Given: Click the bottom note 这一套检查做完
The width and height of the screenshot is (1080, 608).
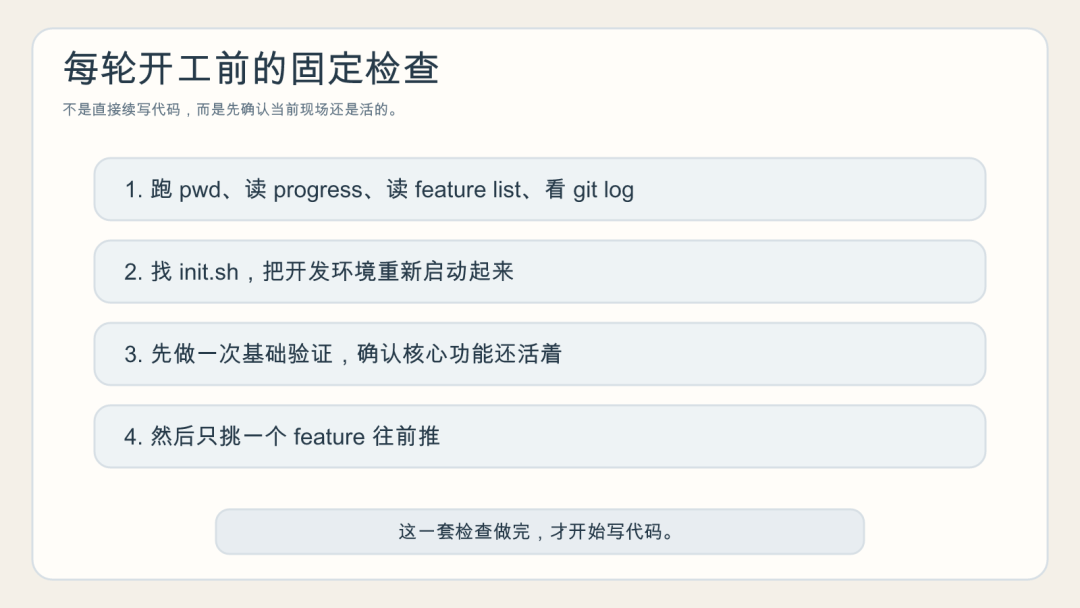Looking at the screenshot, I should click(x=540, y=532).
